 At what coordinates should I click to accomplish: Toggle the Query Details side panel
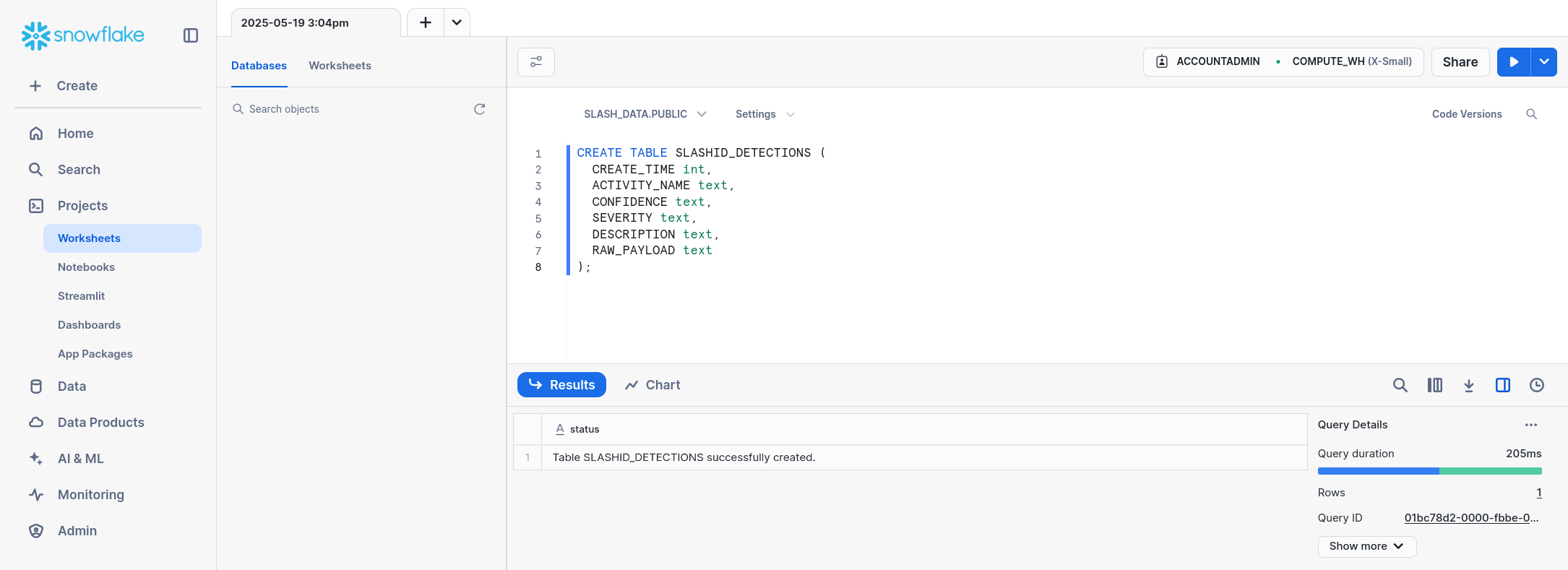[x=1502, y=385]
